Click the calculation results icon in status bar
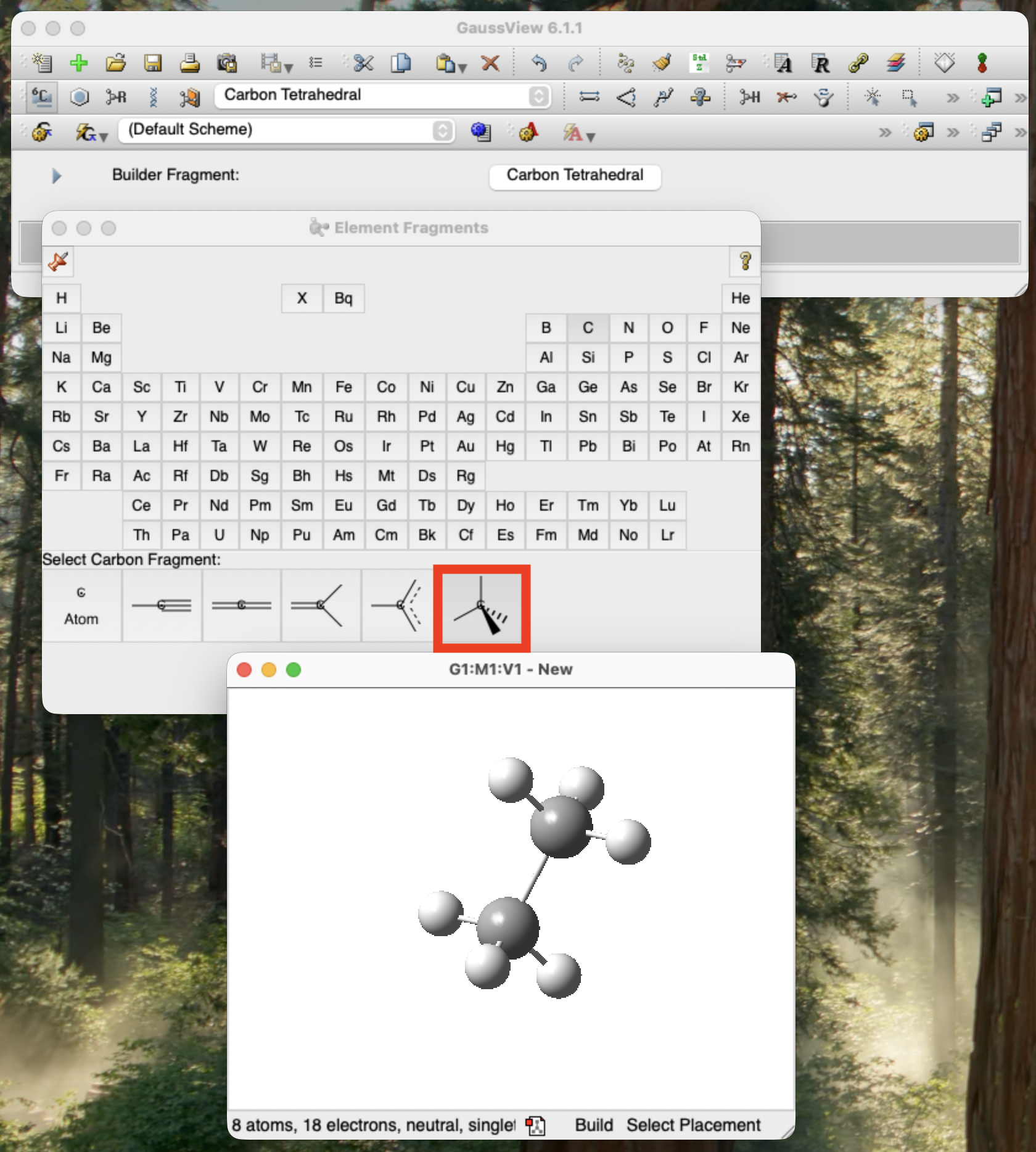1036x1152 pixels. pyautogui.click(x=535, y=1125)
